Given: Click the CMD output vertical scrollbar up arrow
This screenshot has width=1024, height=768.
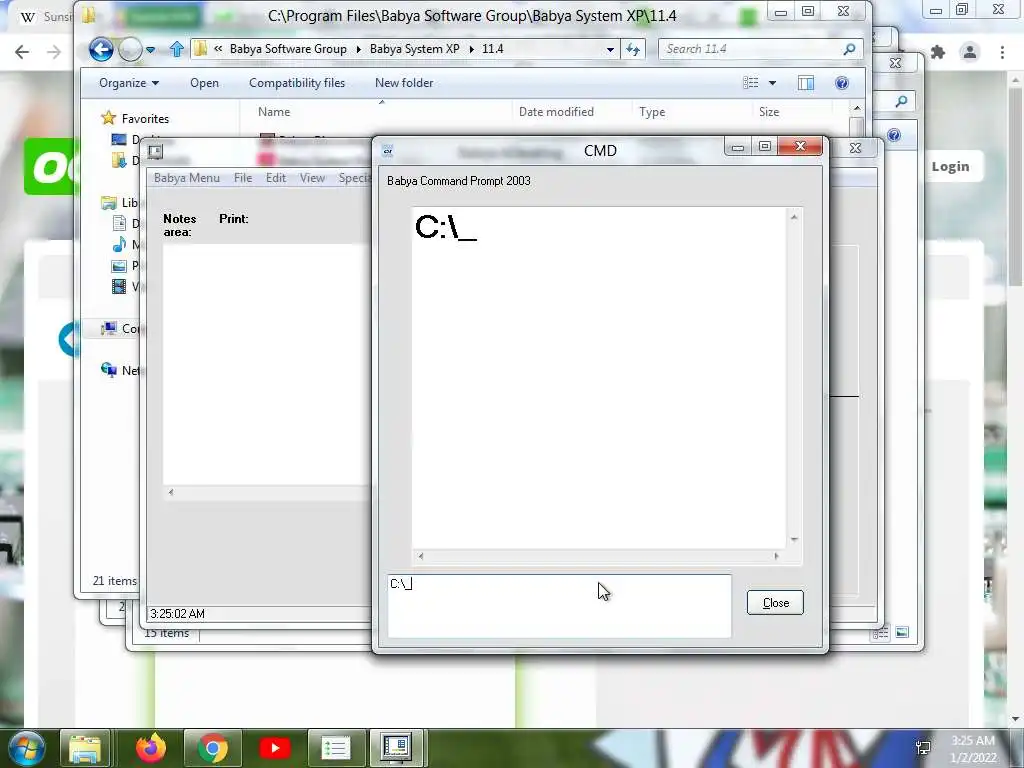Looking at the screenshot, I should point(794,217).
